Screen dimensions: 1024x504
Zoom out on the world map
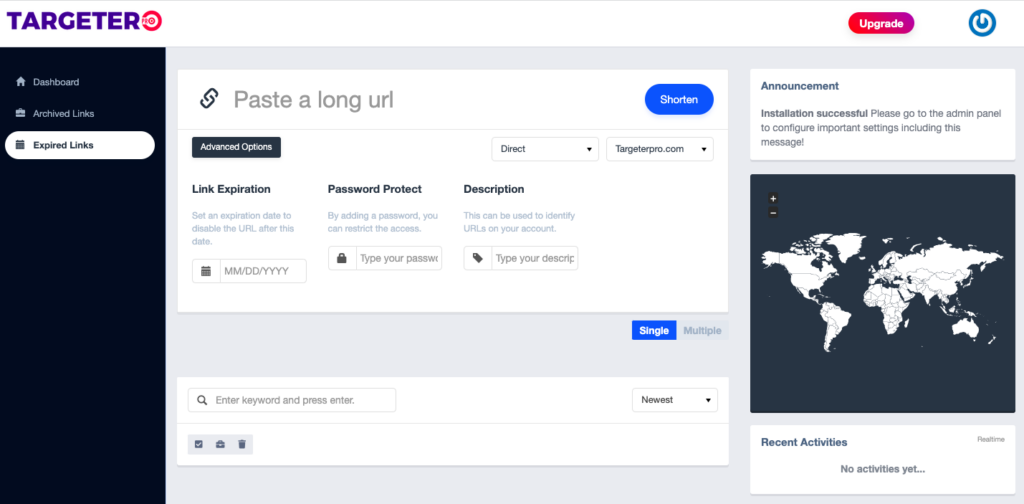click(773, 212)
